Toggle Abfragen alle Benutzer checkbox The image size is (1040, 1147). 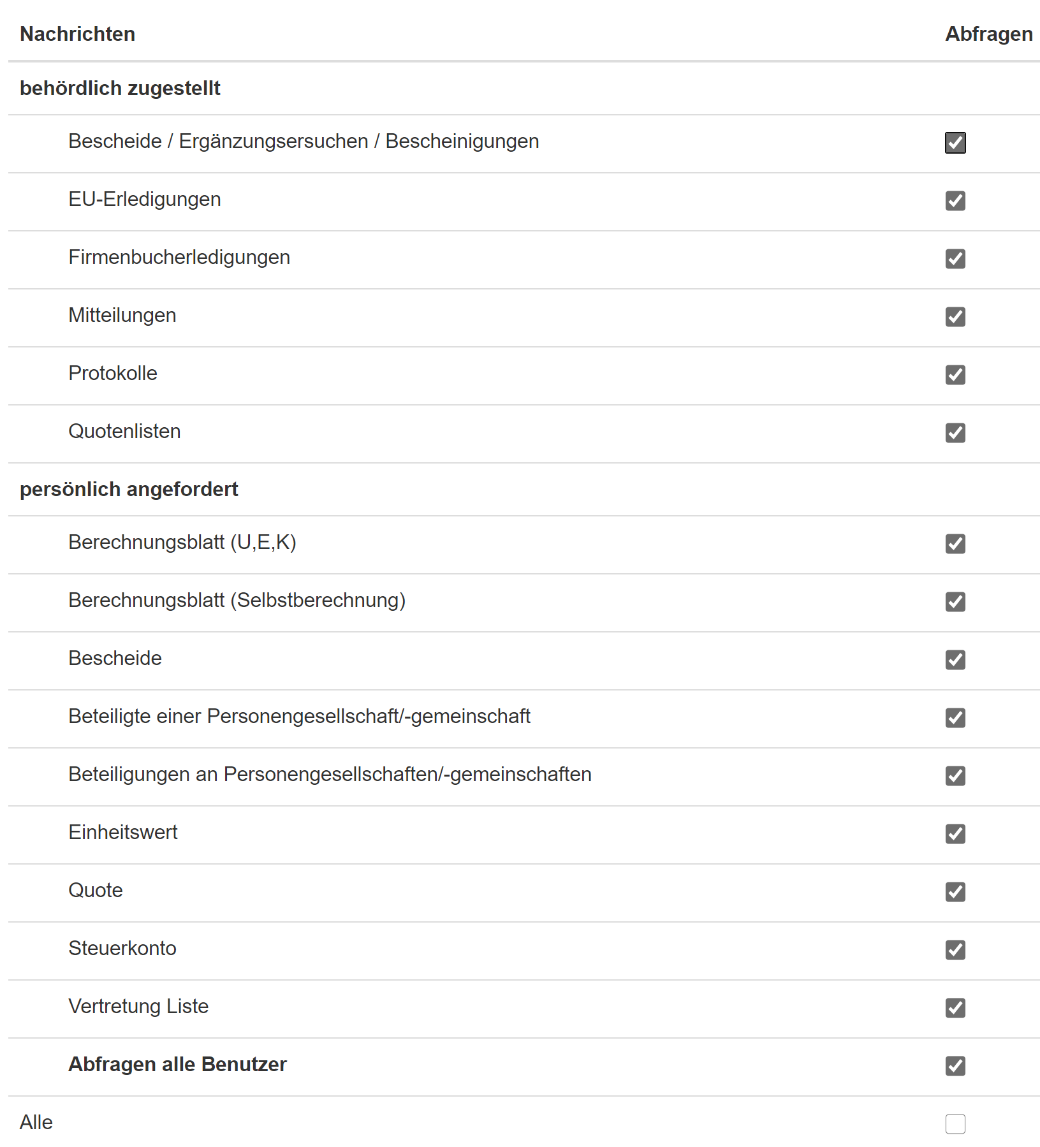[955, 1066]
